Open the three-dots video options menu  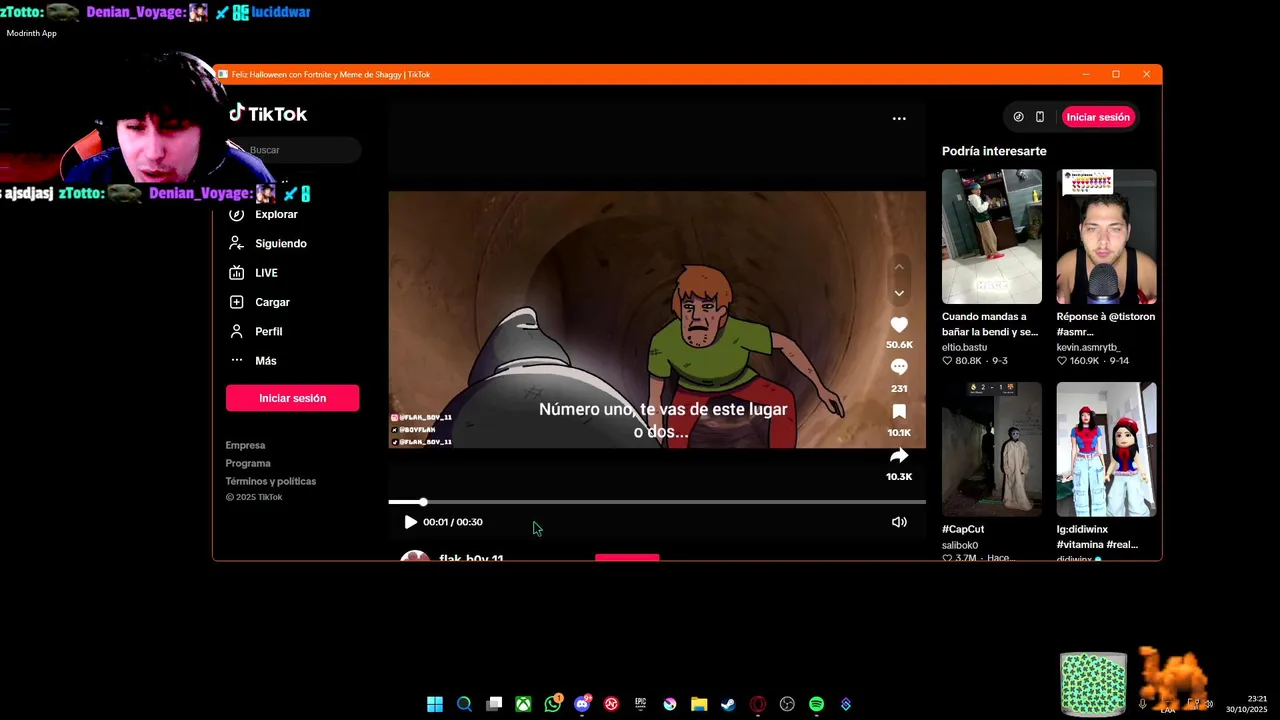point(899,118)
